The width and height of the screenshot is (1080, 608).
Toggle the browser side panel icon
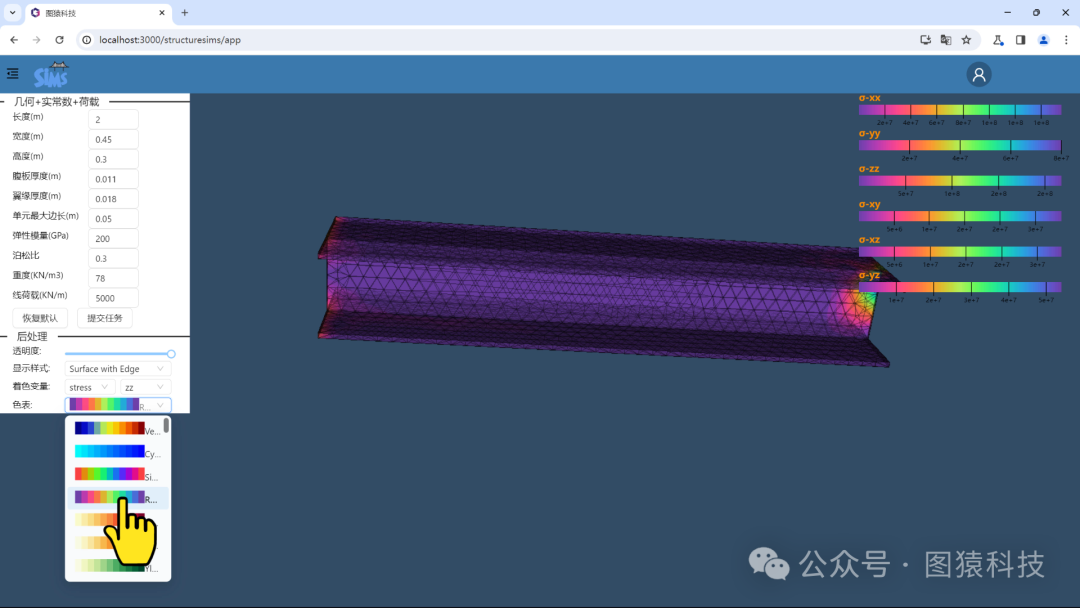pyautogui.click(x=1020, y=40)
